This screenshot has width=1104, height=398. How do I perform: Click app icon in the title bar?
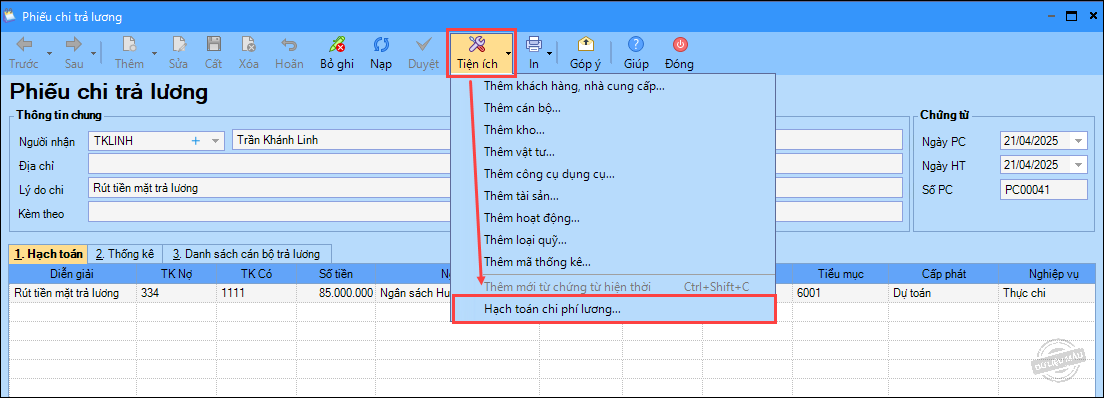pyautogui.click(x=11, y=15)
